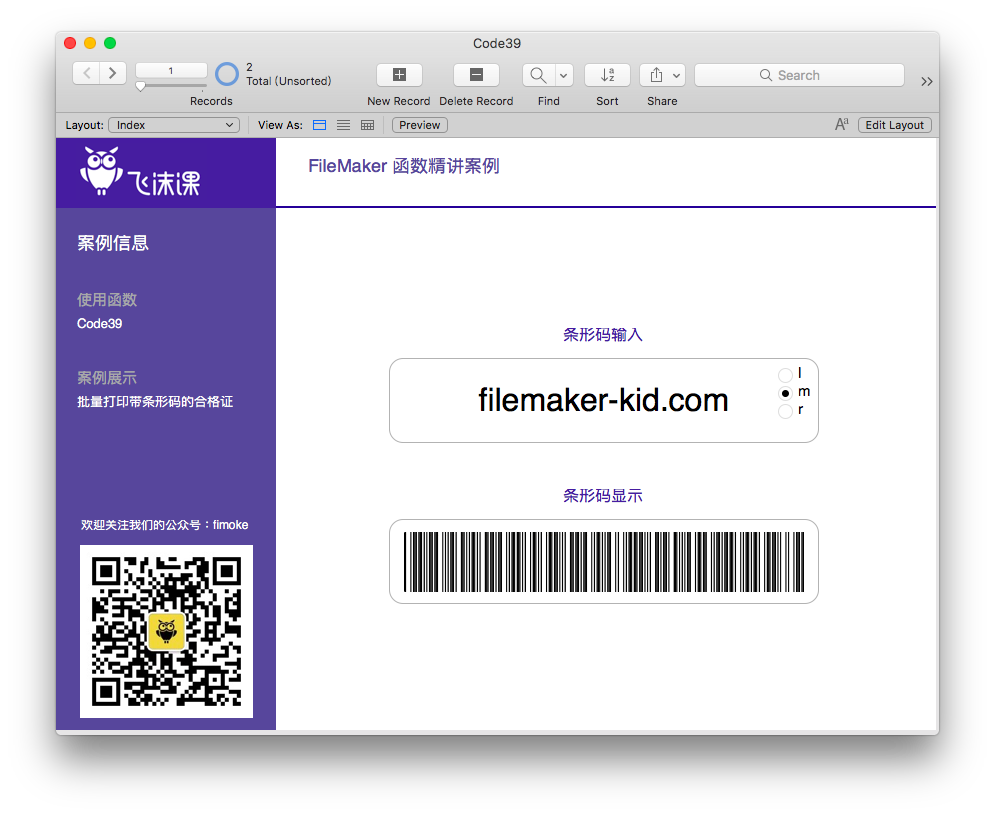Minimize the window with yellow button
This screenshot has height=815, width=995.
coord(90,43)
